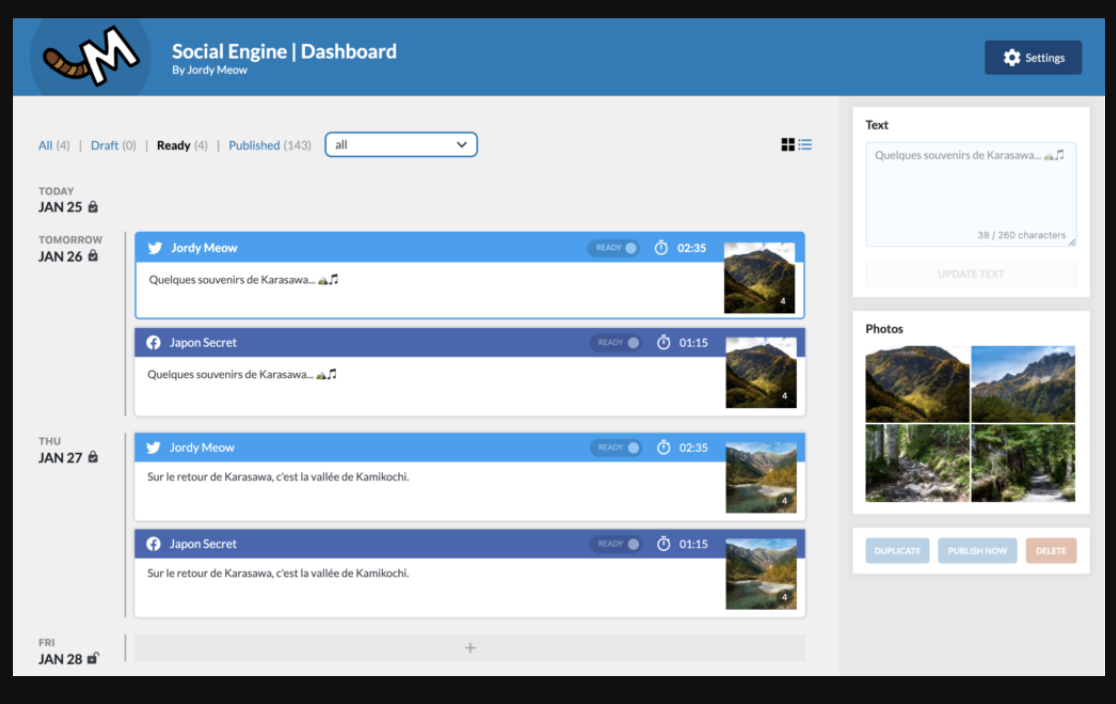This screenshot has height=704, width=1116.
Task: Open the rocky peak blue-sky photo in Photos
Action: (1023, 384)
